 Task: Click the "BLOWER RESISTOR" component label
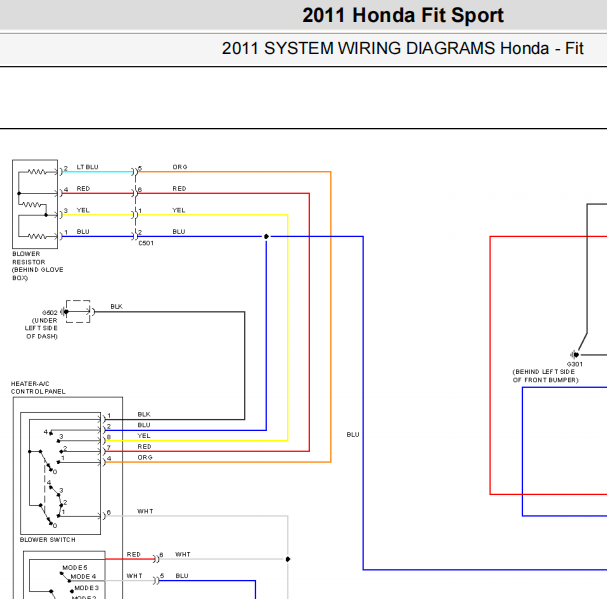(x=29, y=258)
